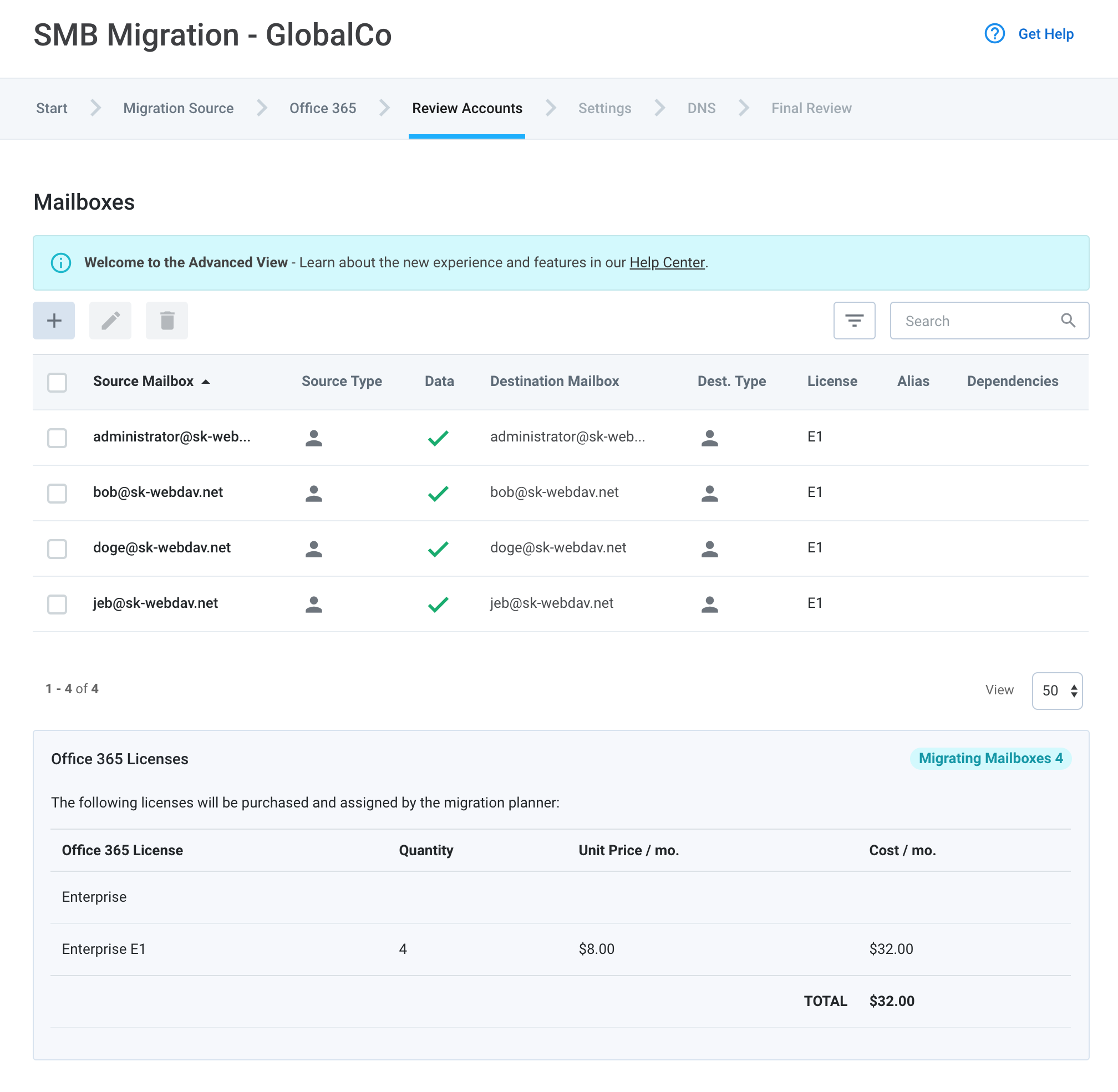Click source mailbox doge@sk-webdav.net
Screen dimensions: 1118x1092
coord(162,548)
